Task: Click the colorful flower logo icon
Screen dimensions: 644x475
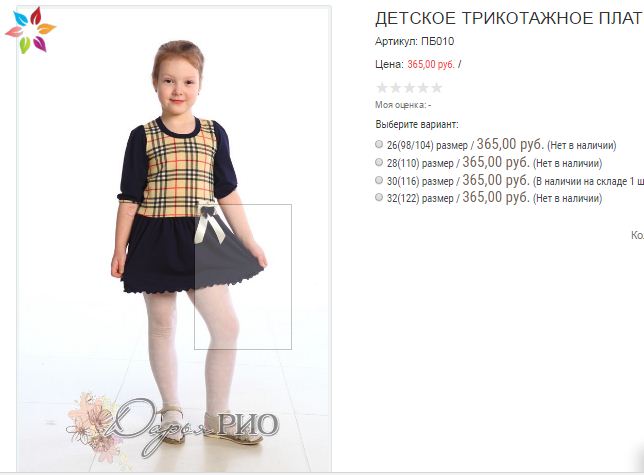Action: [x=30, y=30]
